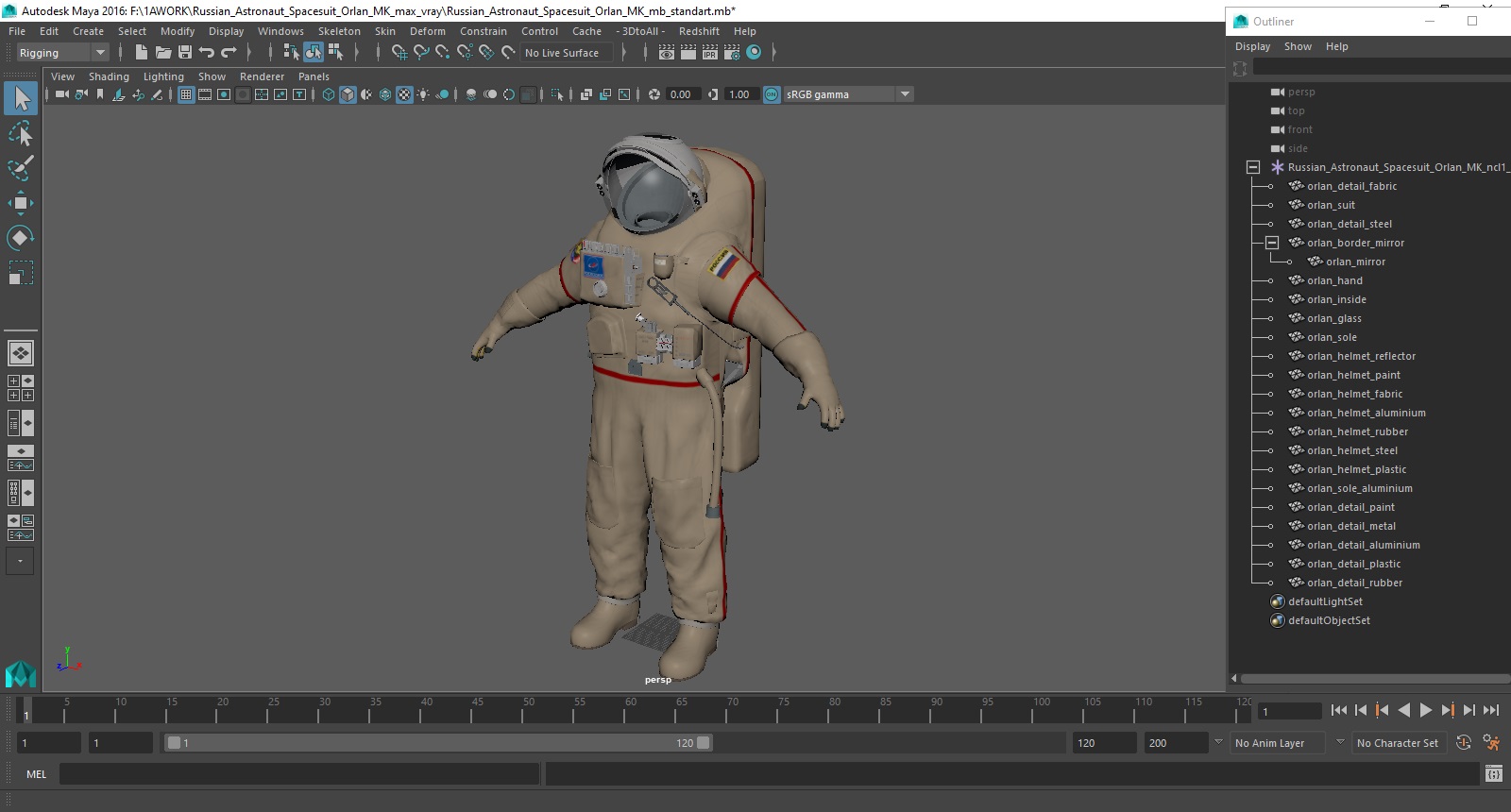The height and width of the screenshot is (812, 1511).
Task: Go to start of playback range
Action: [1338, 710]
